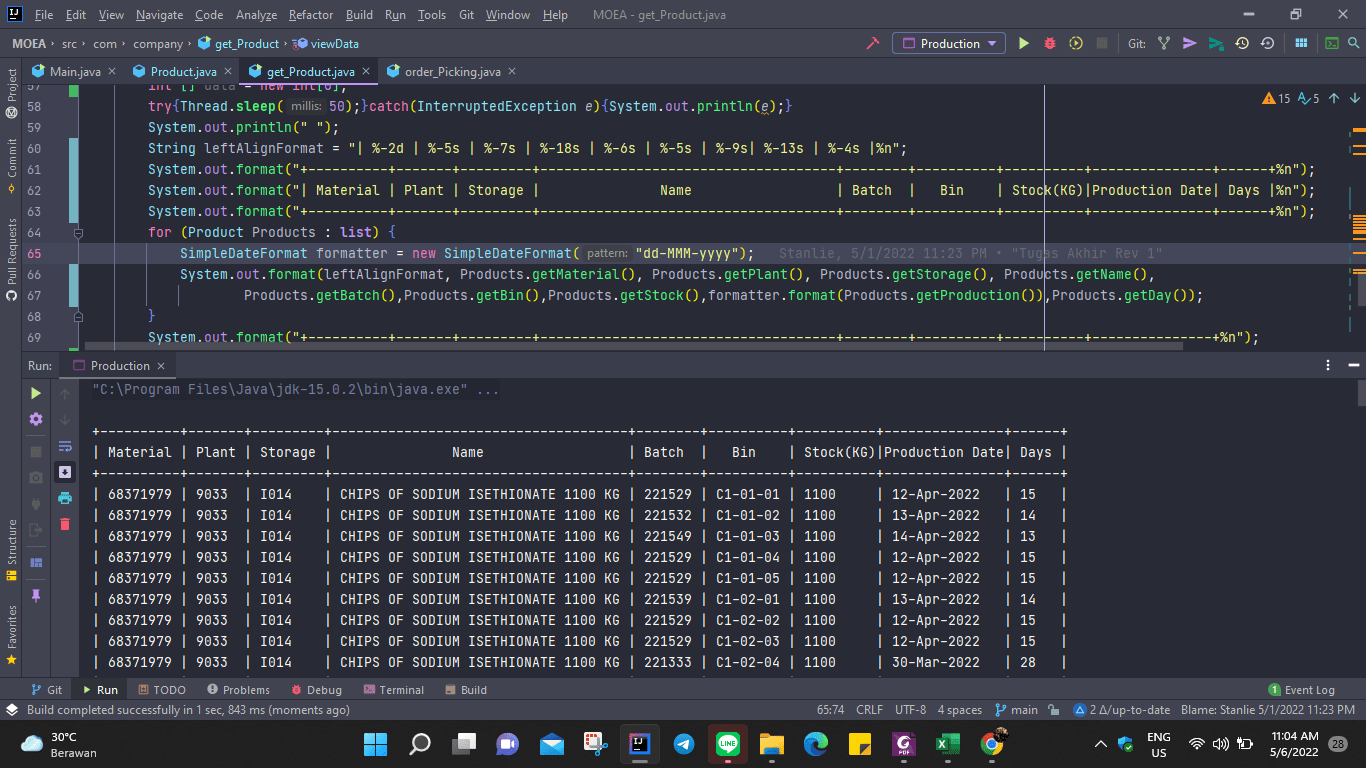This screenshot has width=1366, height=768.
Task: Toggle scroll to end in Run console
Action: pos(65,471)
